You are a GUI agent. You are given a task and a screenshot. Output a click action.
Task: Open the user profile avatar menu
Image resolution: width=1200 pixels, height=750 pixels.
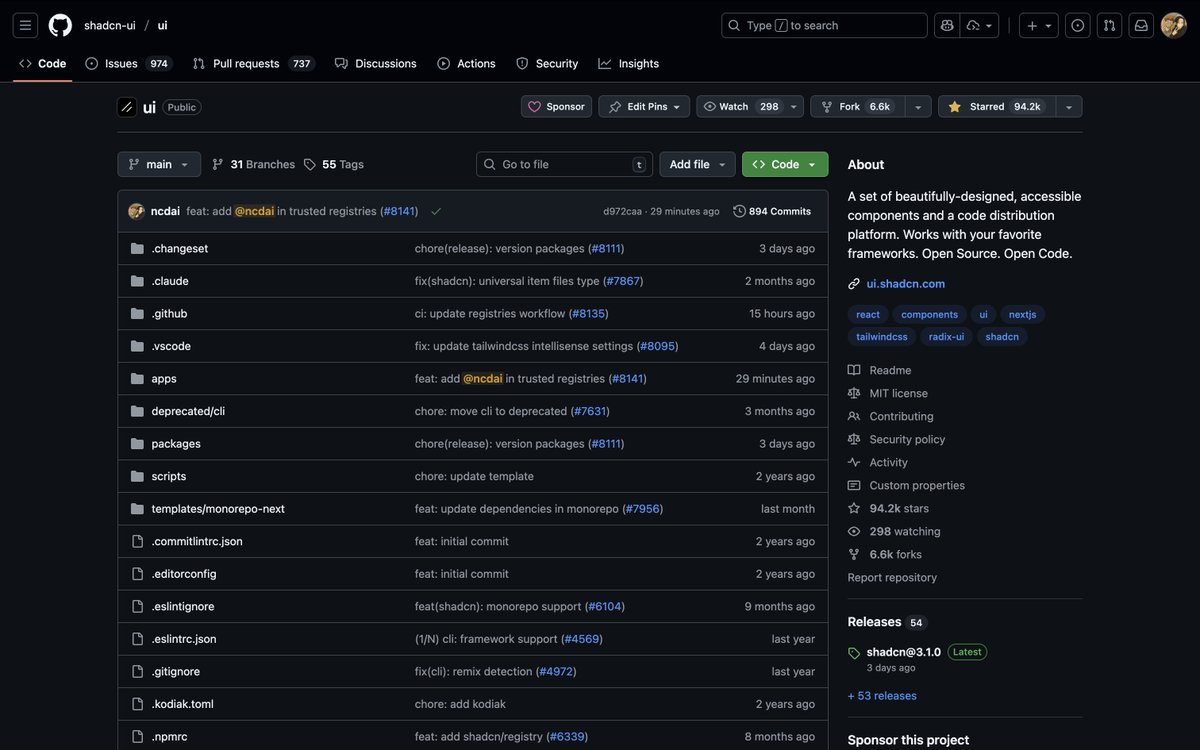pyautogui.click(x=1174, y=25)
